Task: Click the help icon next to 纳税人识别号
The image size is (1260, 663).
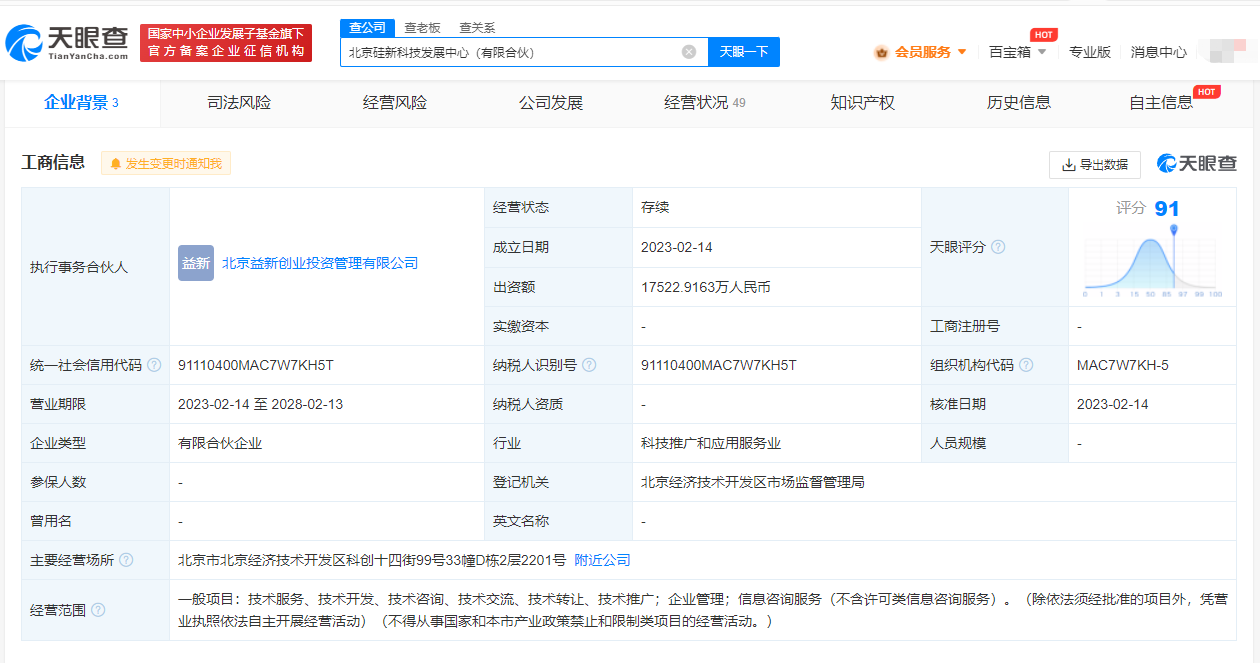Action: [589, 365]
